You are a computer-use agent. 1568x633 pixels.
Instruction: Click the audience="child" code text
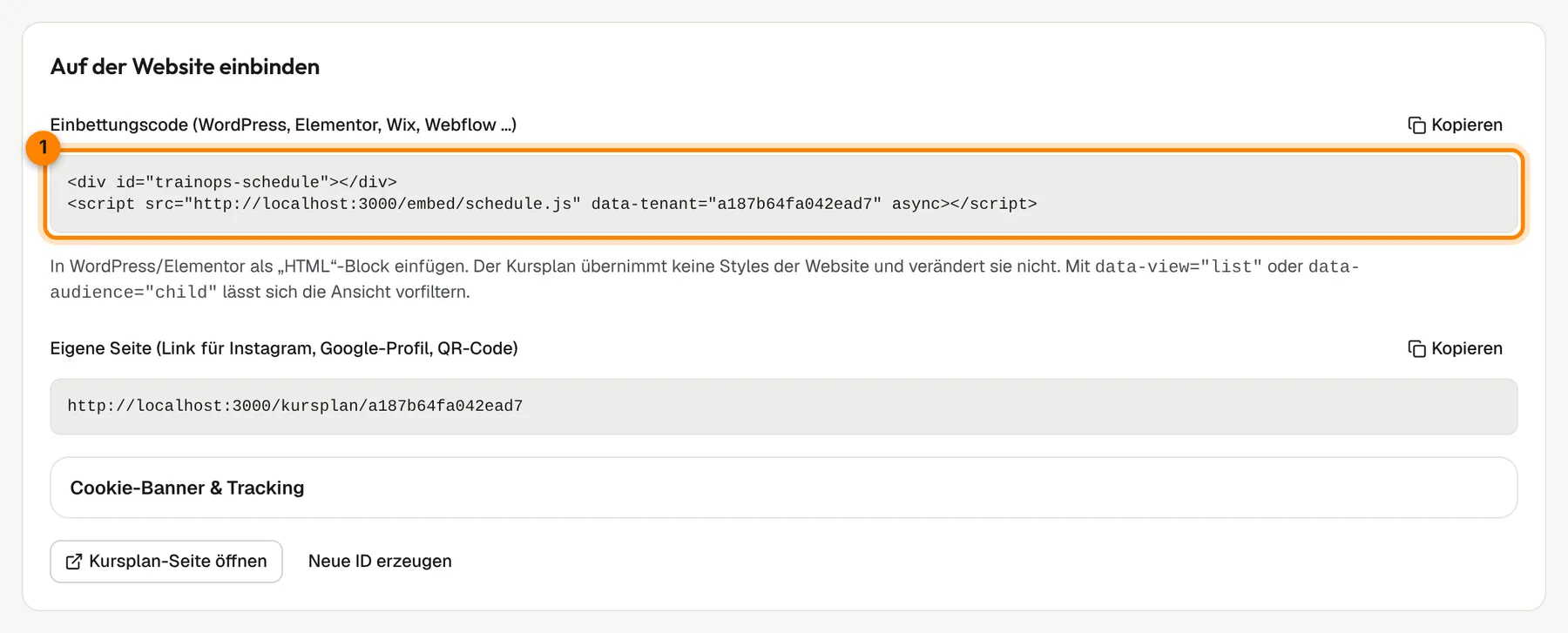133,293
